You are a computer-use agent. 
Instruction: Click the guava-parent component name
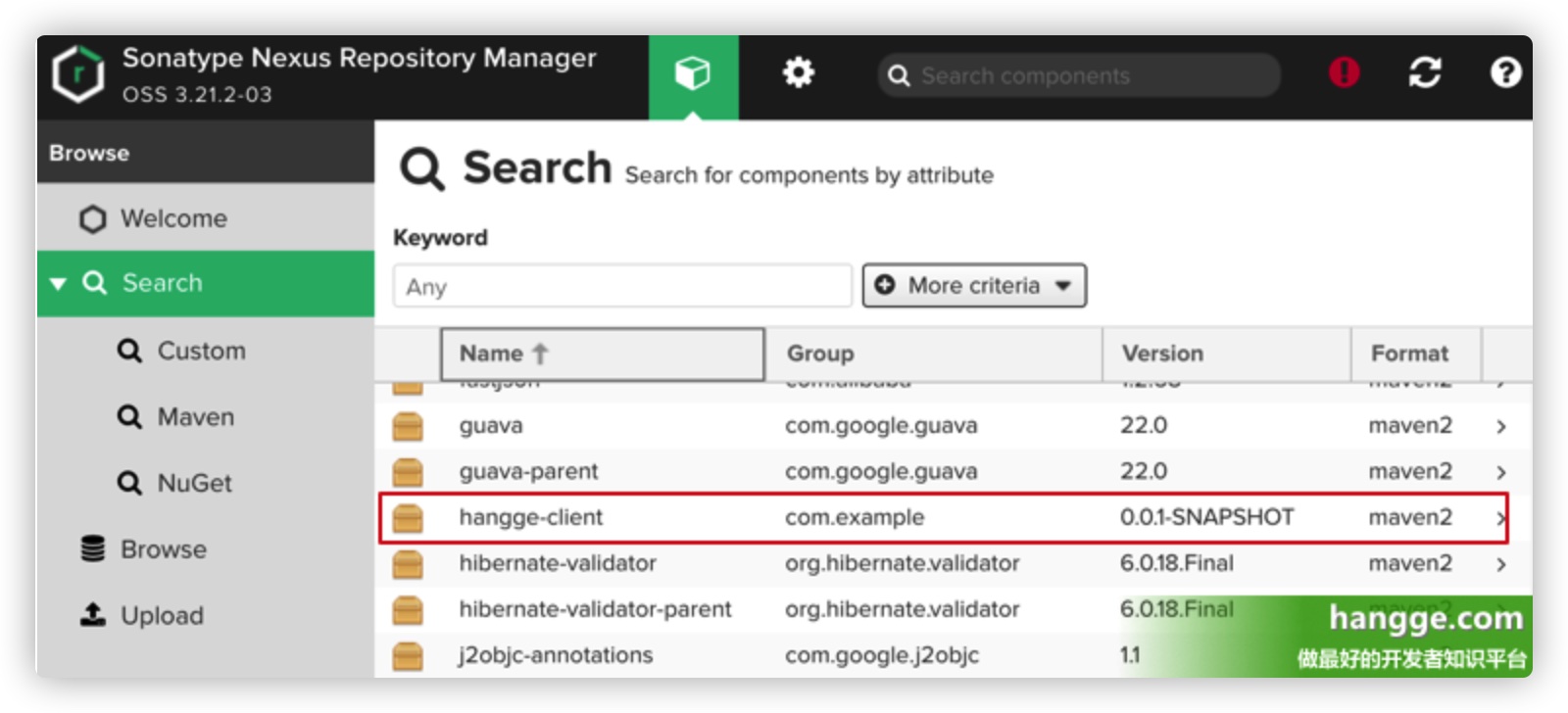[x=528, y=472]
